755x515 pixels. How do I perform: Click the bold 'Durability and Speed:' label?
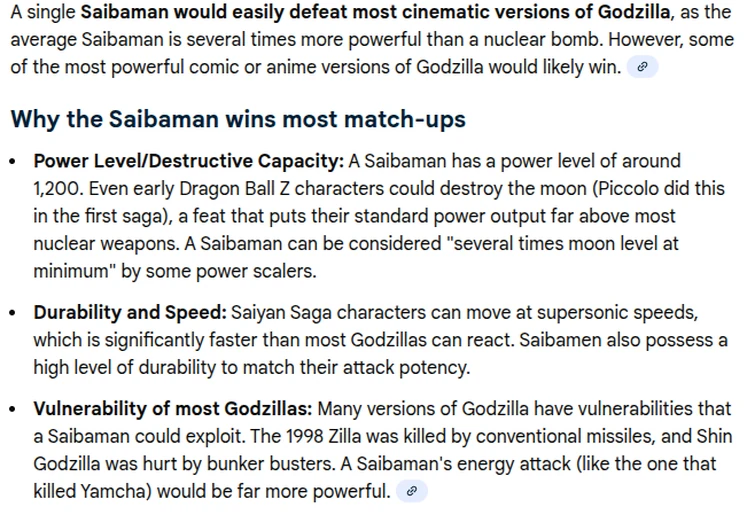coord(130,312)
